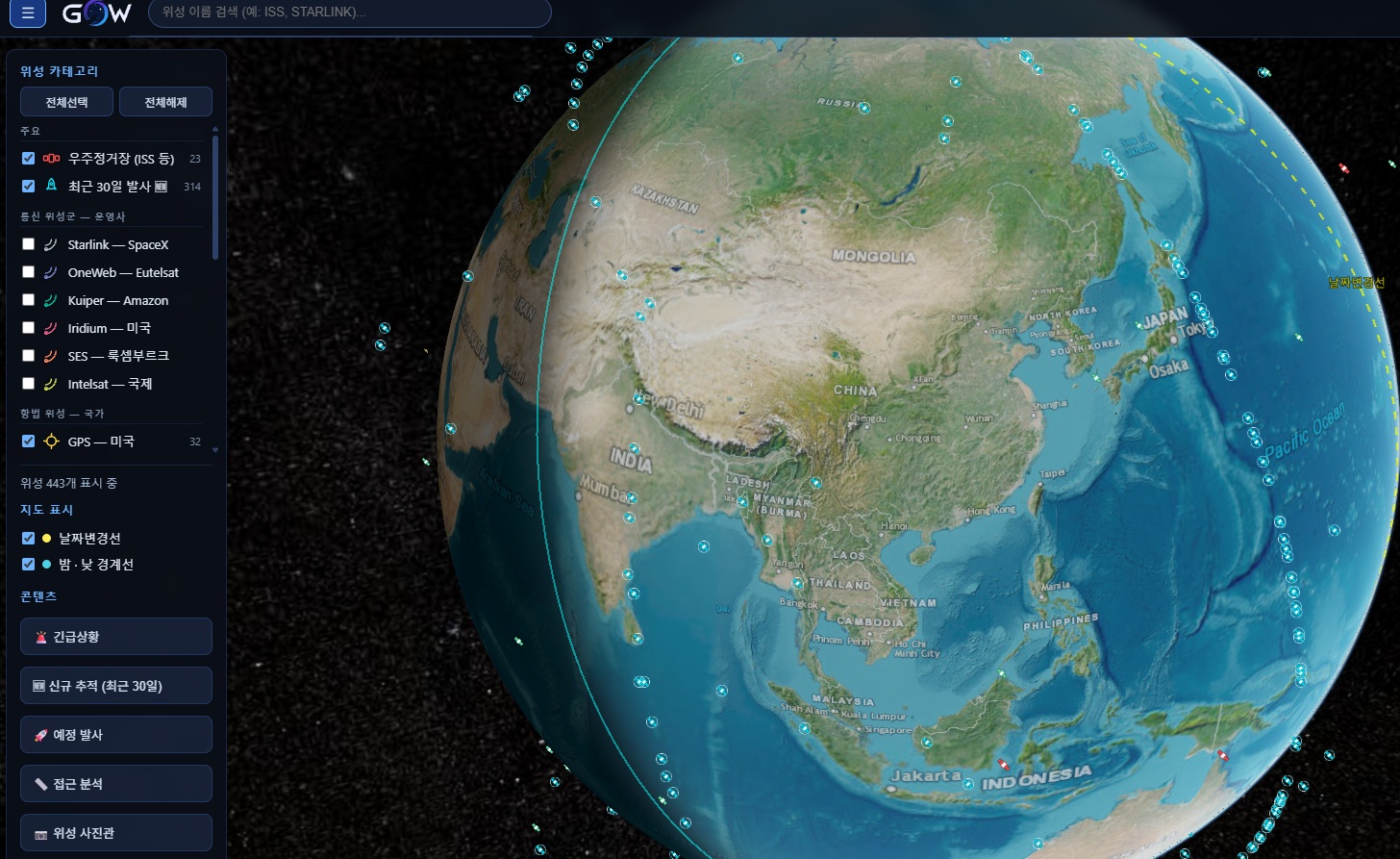The width and height of the screenshot is (1400, 859).
Task: Open 신규 추적 (최근 30일)
Action: [116, 686]
